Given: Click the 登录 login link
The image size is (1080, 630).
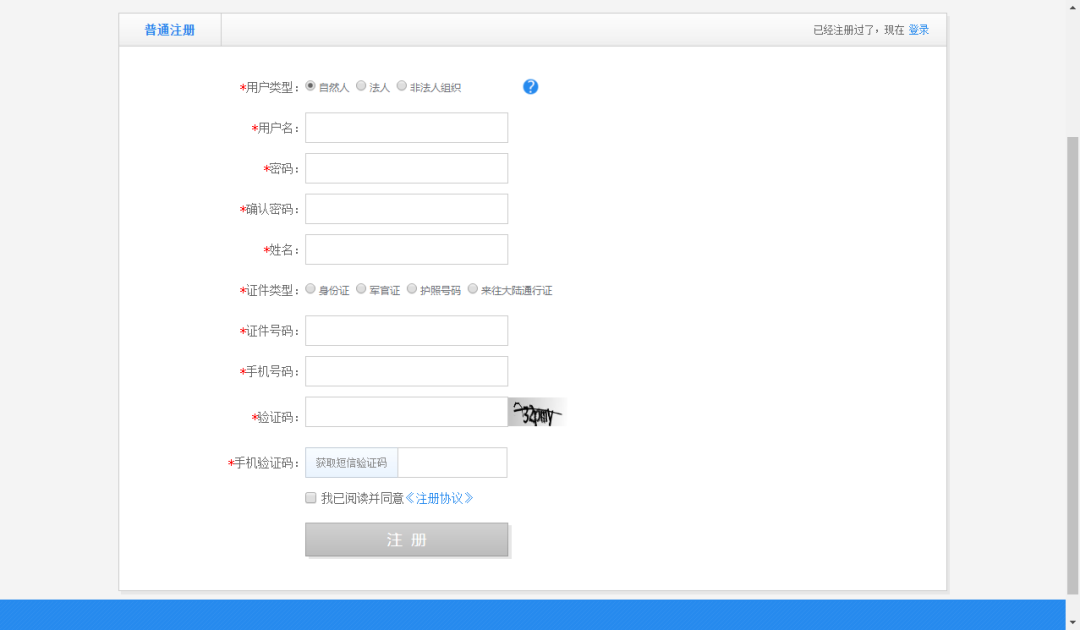Looking at the screenshot, I should click(x=919, y=29).
